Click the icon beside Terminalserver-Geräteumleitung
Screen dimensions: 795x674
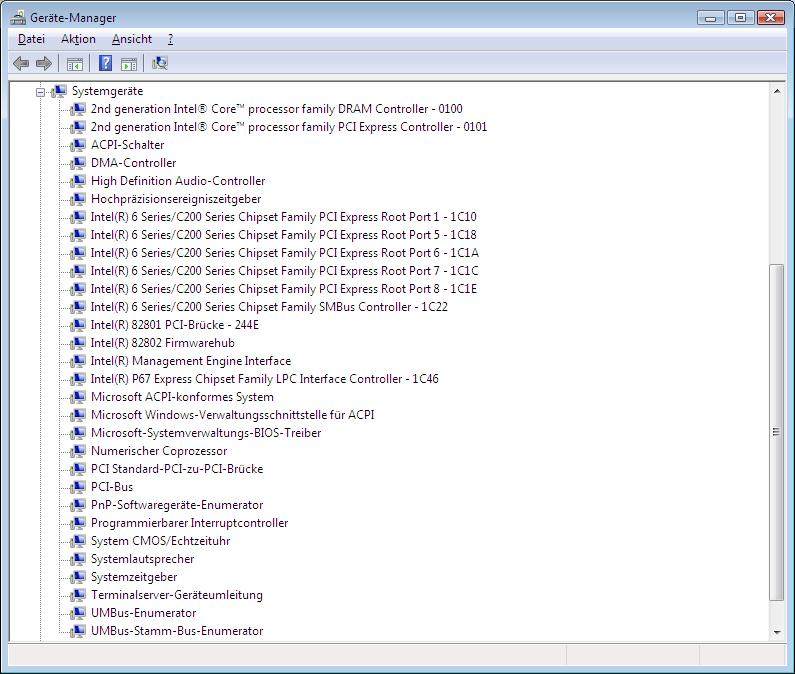pyautogui.click(x=78, y=595)
